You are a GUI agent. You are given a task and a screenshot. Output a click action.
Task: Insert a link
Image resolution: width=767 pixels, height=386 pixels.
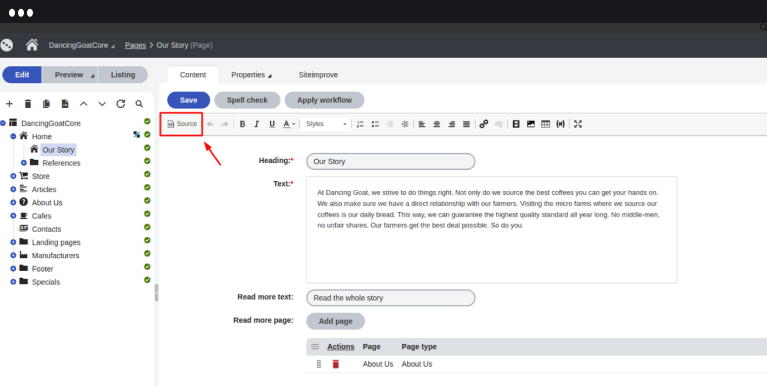click(484, 124)
